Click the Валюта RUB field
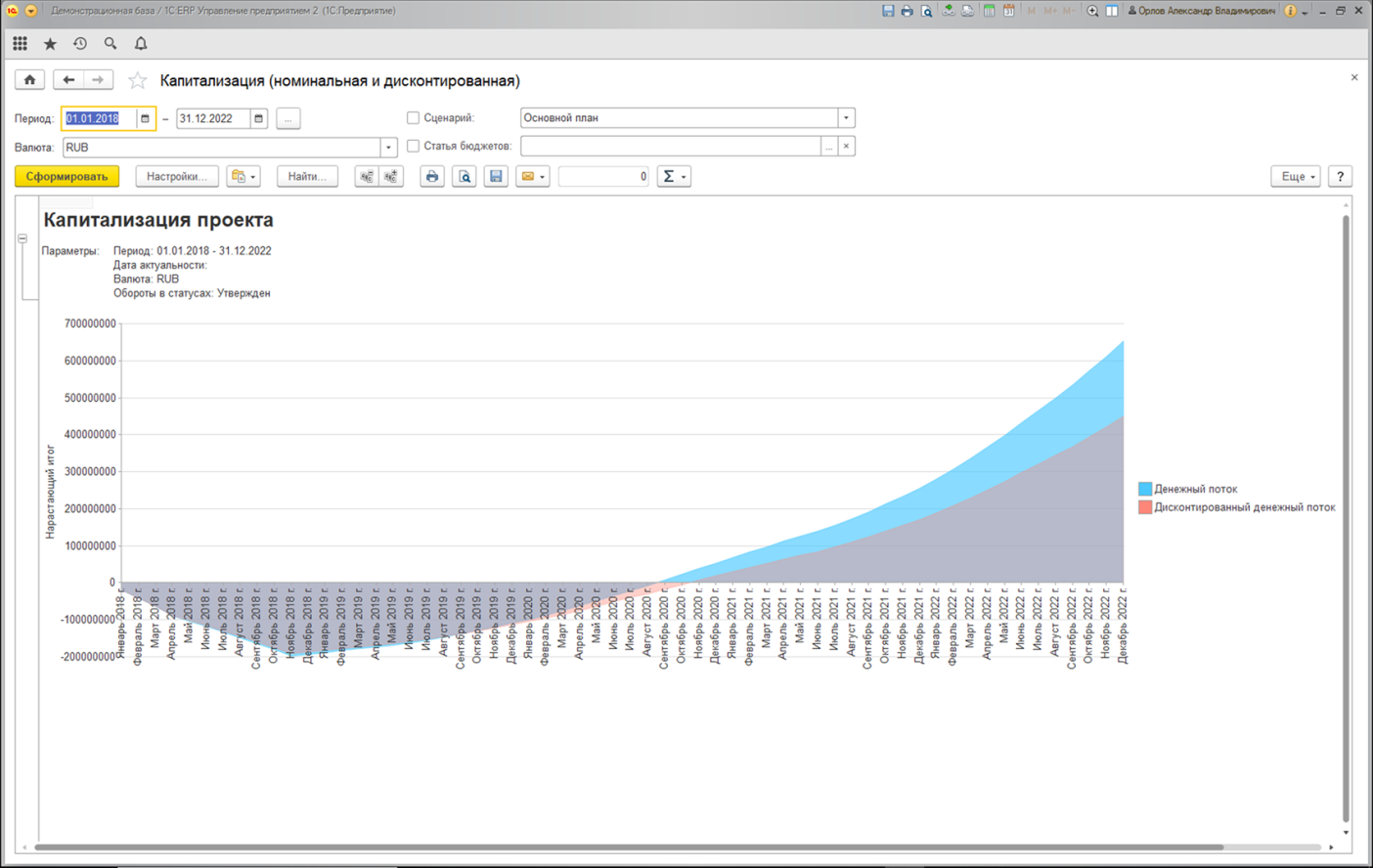The image size is (1373, 868). click(222, 148)
